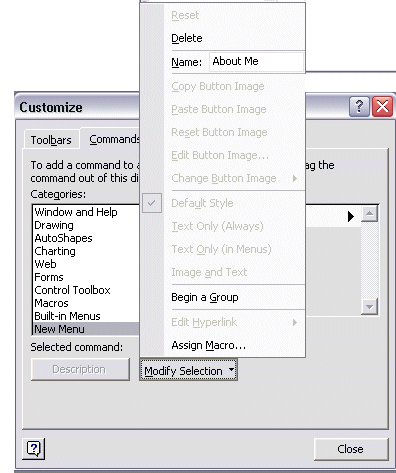
Task: Select Macros in Categories list
Action: coord(86,303)
